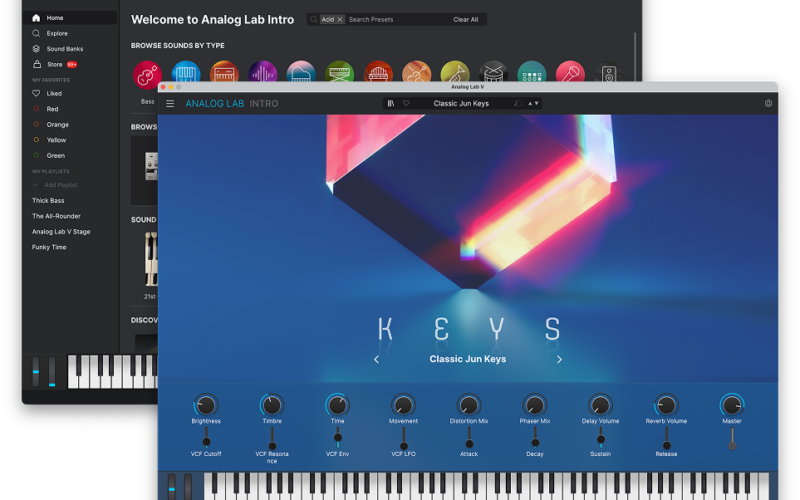Screen dimensions: 800x500
Task: Click the Master volume knob
Action: [x=731, y=405]
